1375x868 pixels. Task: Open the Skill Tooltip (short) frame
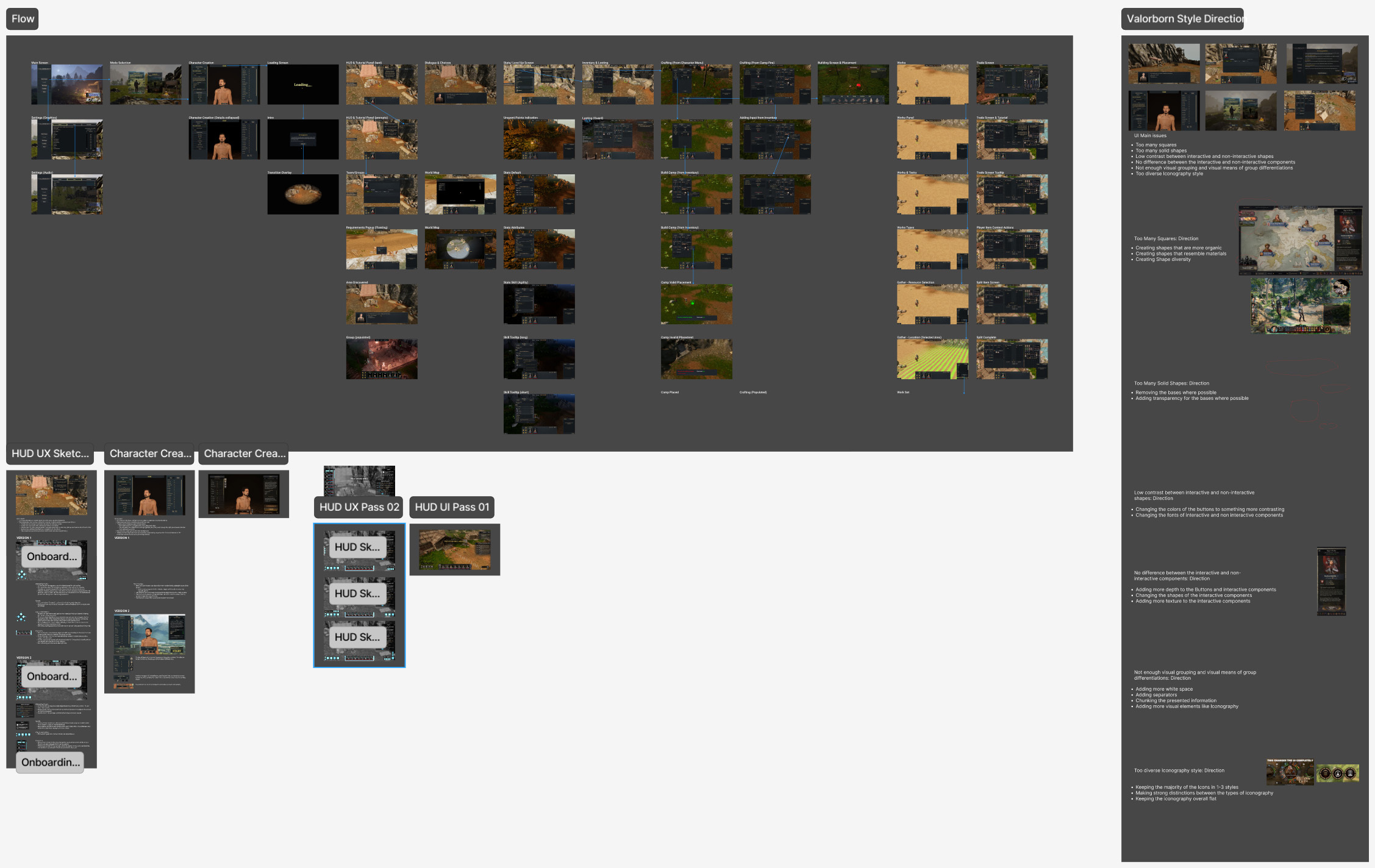point(539,414)
